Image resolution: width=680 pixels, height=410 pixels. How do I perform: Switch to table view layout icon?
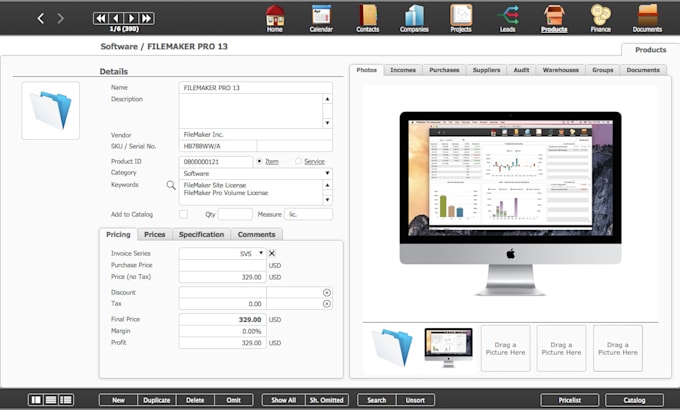(x=66, y=400)
